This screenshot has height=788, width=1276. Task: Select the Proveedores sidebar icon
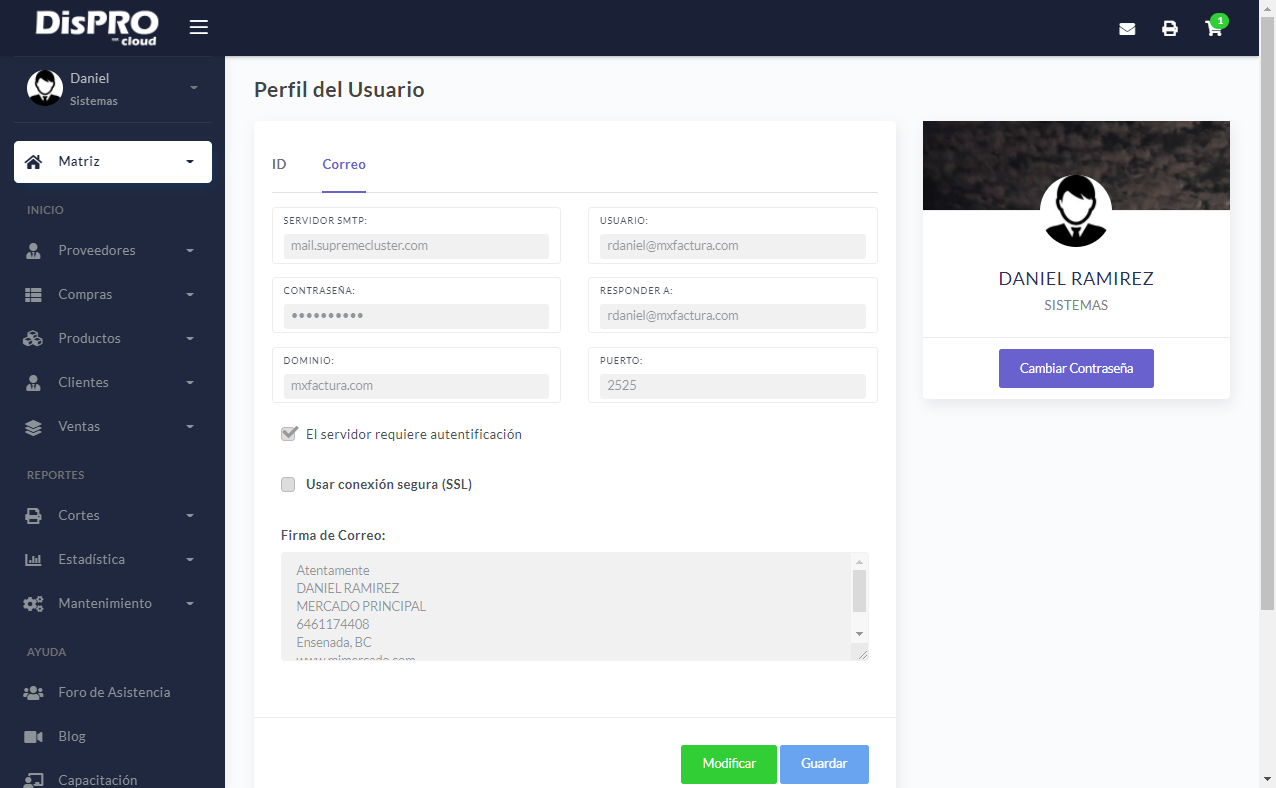tap(31, 250)
